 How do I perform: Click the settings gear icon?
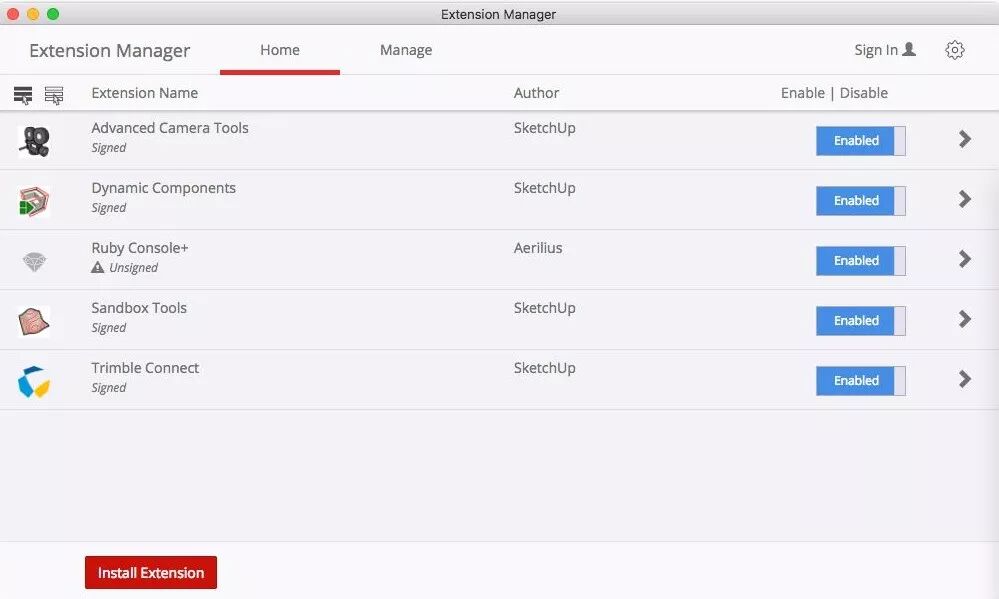pos(954,50)
